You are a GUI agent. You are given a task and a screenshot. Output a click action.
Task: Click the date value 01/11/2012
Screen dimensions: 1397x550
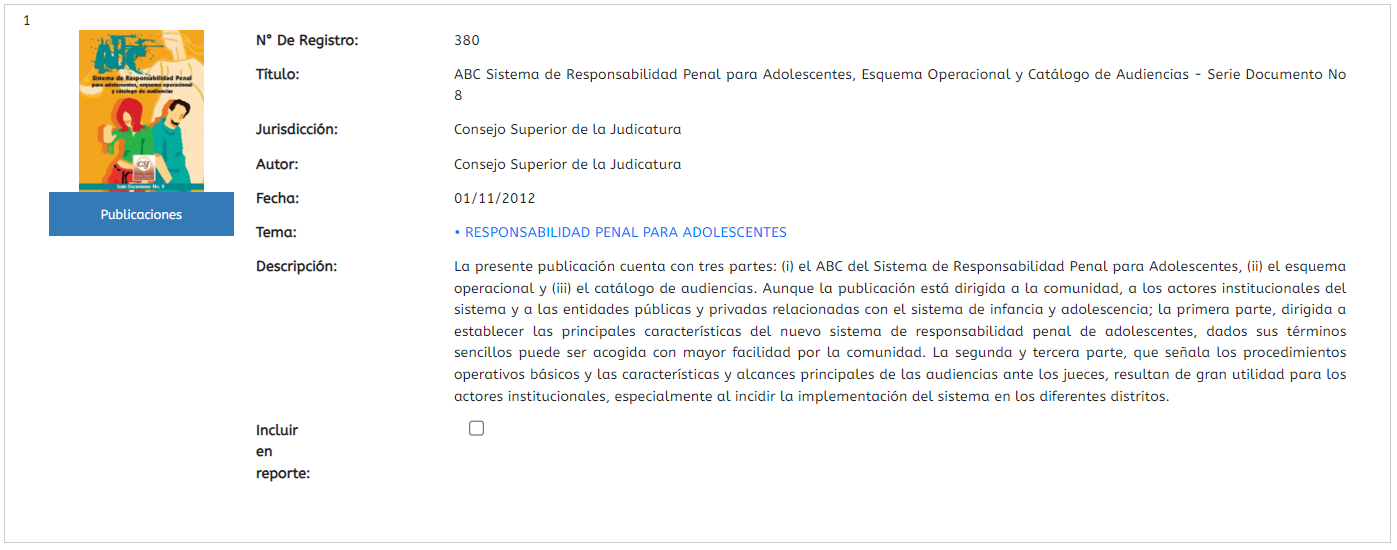coord(494,198)
